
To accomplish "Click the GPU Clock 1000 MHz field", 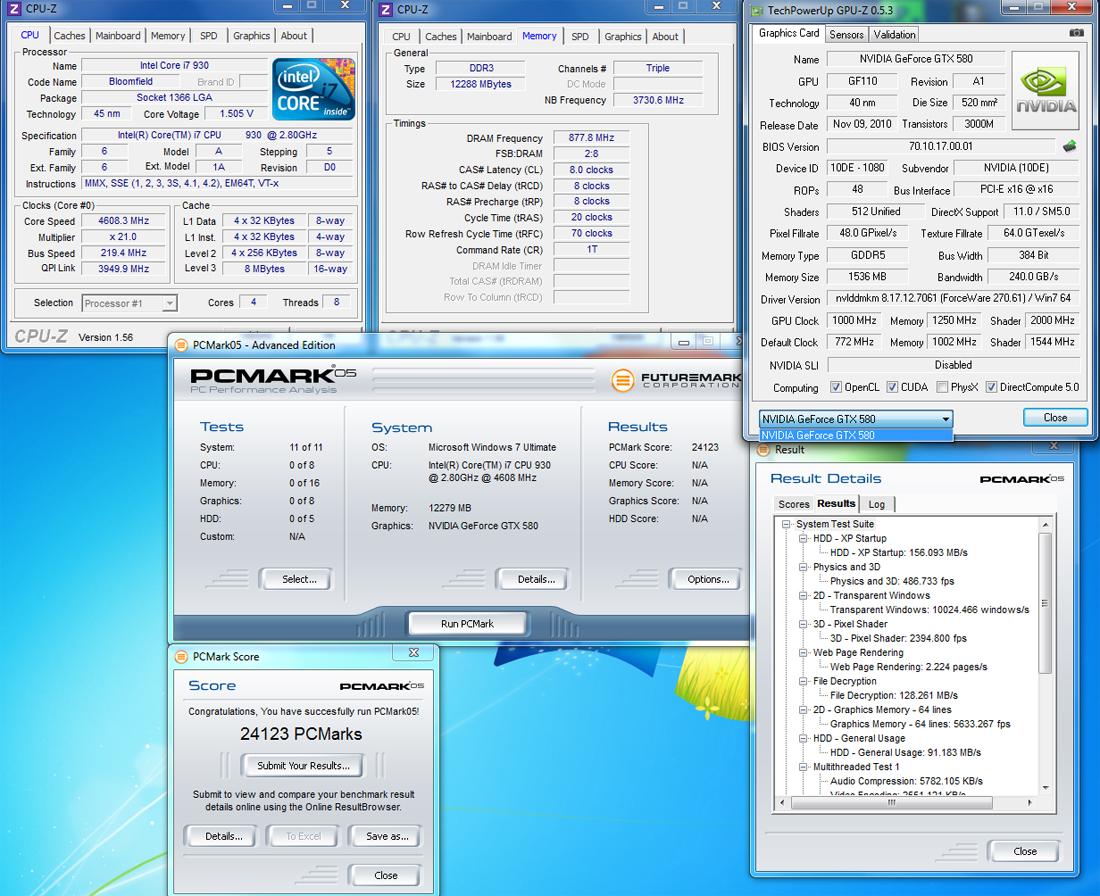I will [854, 321].
